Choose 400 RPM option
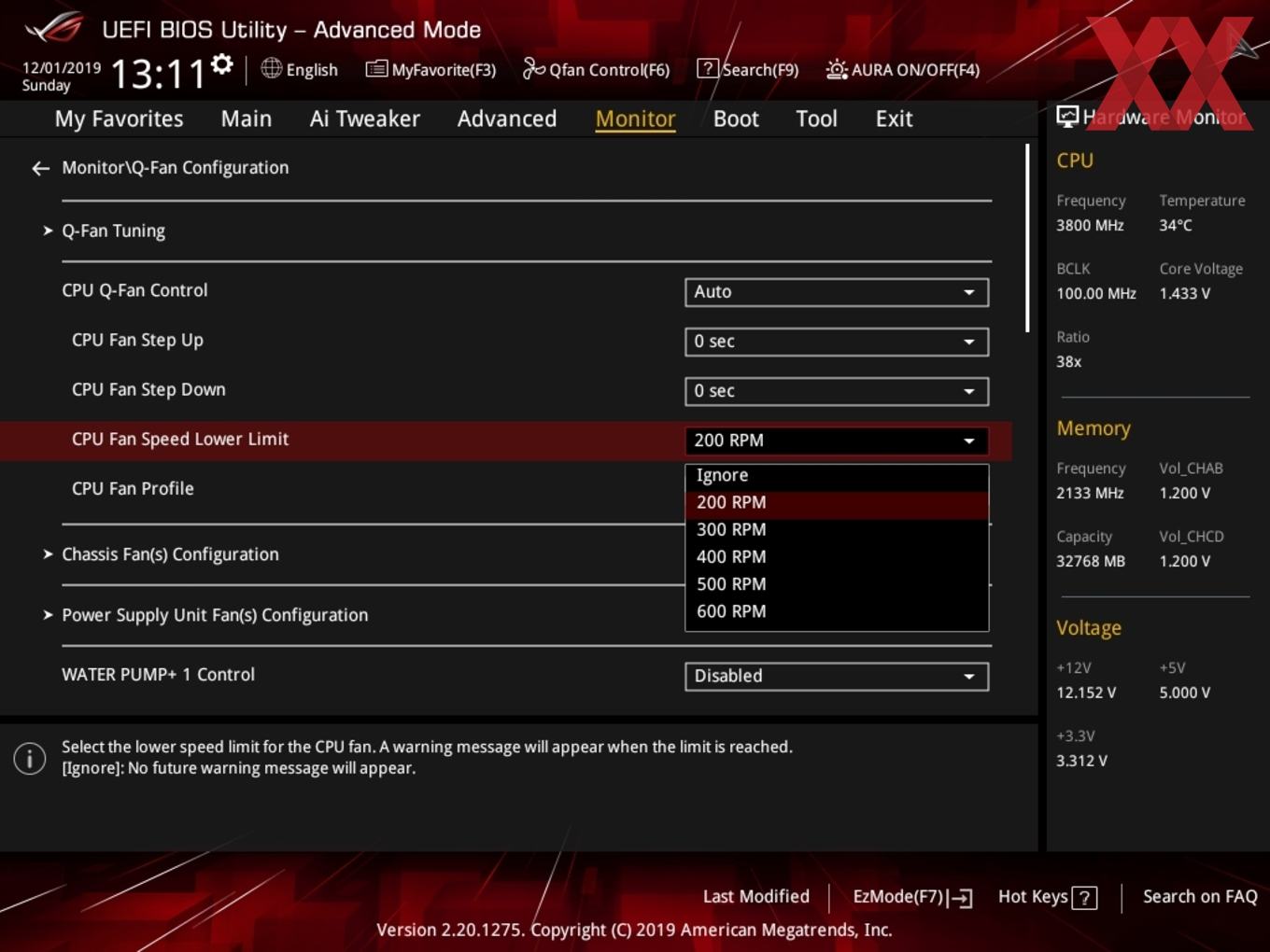Screen dimensions: 1270x952 (x=837, y=556)
